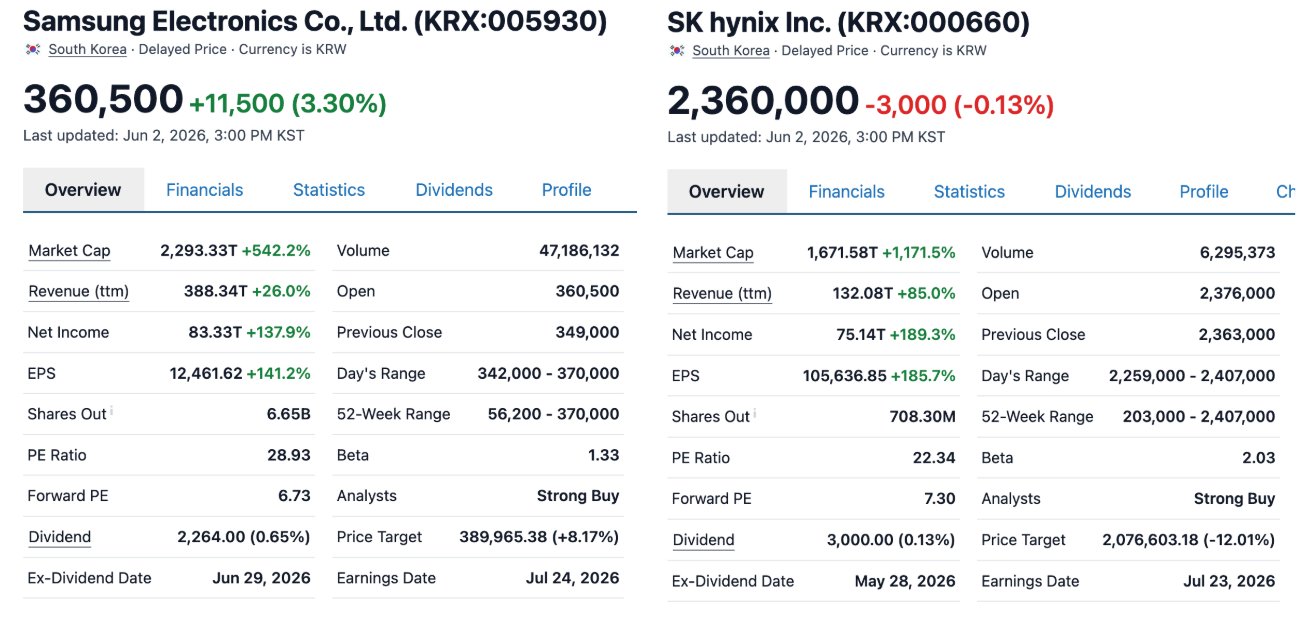
Task: Switch to Samsung's Statistics tab
Action: (329, 190)
